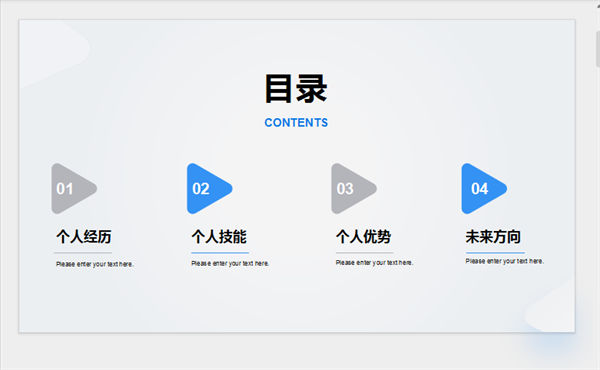This screenshot has height=370, width=600.
Task: Click the gray 03 triangle icon
Action: tap(354, 189)
